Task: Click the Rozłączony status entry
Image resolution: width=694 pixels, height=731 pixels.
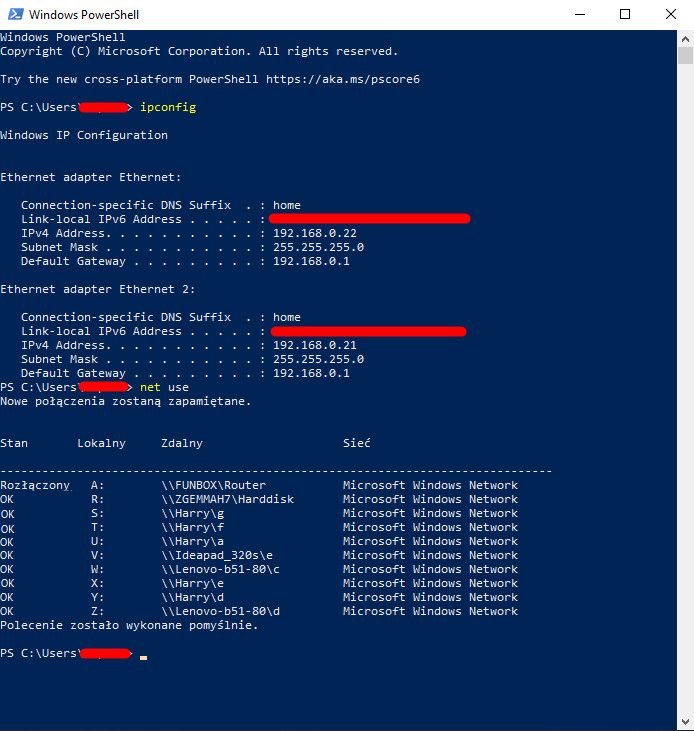Action: (35, 485)
